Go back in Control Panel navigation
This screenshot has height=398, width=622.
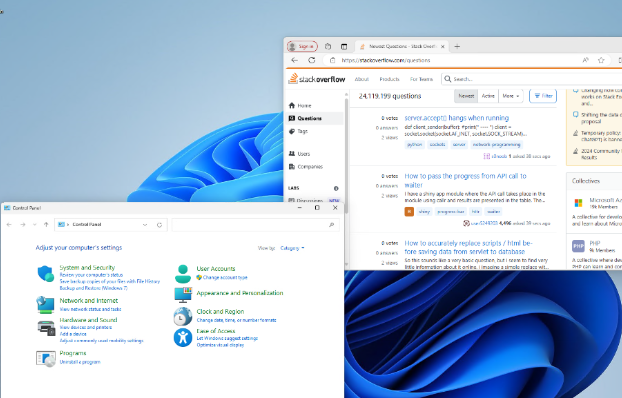(x=9, y=225)
